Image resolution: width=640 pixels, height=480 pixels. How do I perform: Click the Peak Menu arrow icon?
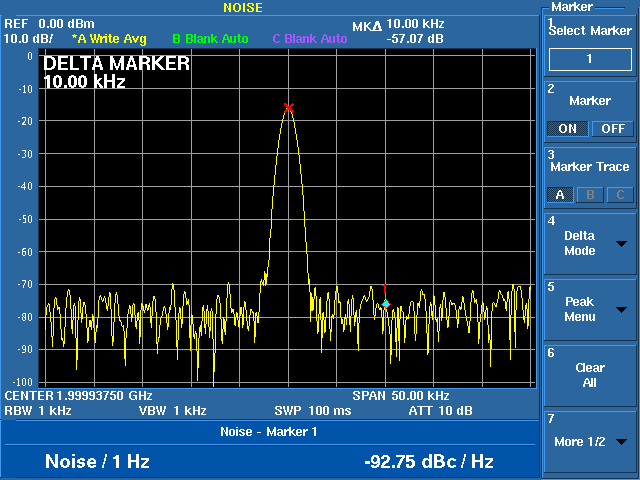621,310
